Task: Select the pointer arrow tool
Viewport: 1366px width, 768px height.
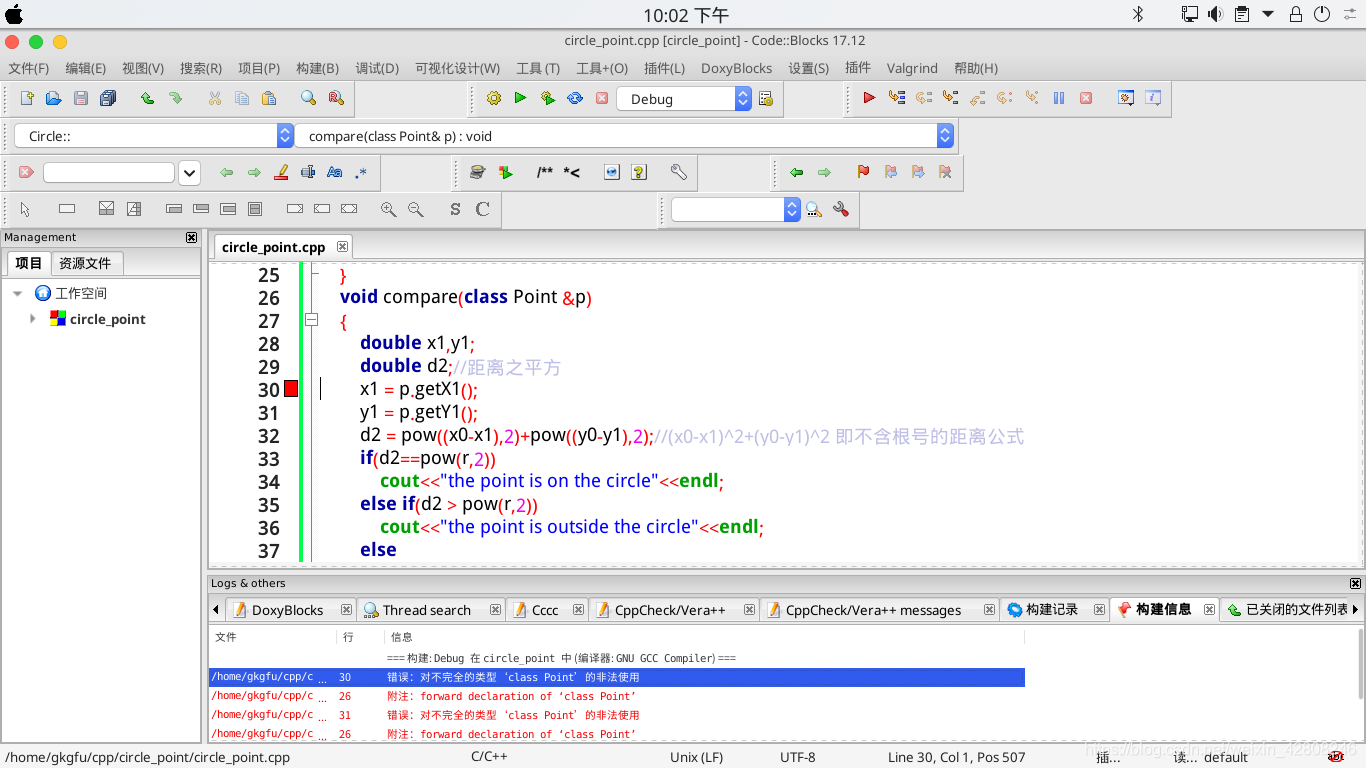Action: pos(25,209)
